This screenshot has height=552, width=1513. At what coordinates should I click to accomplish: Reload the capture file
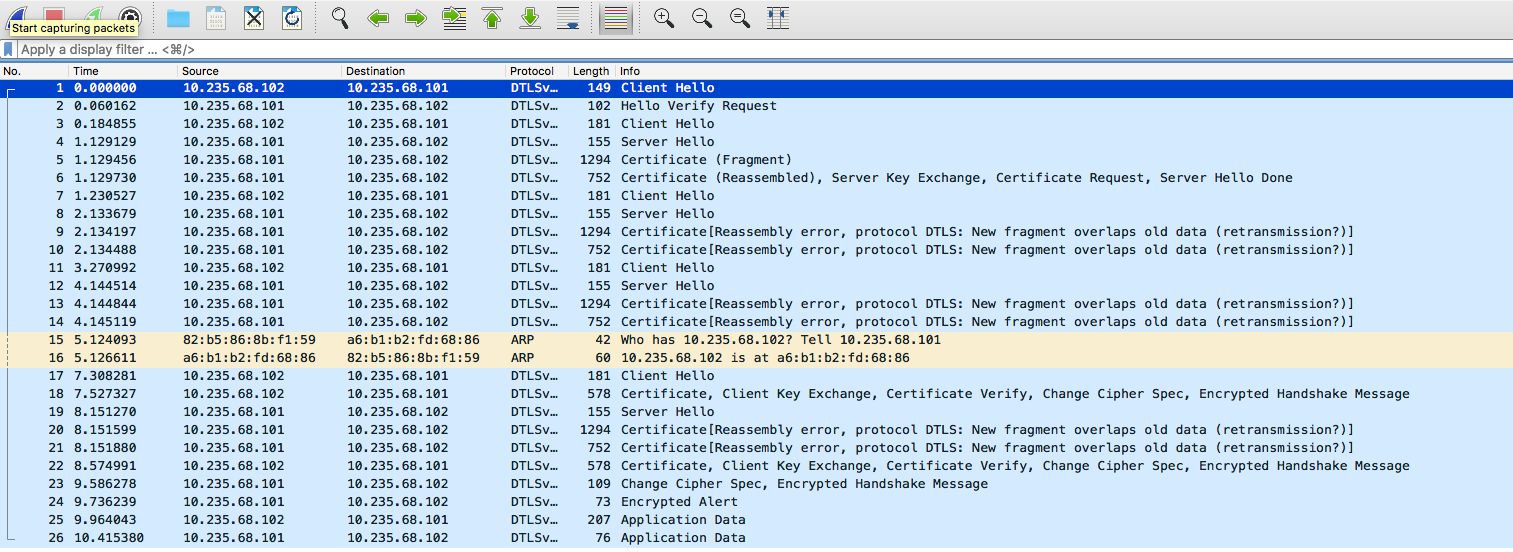point(292,17)
